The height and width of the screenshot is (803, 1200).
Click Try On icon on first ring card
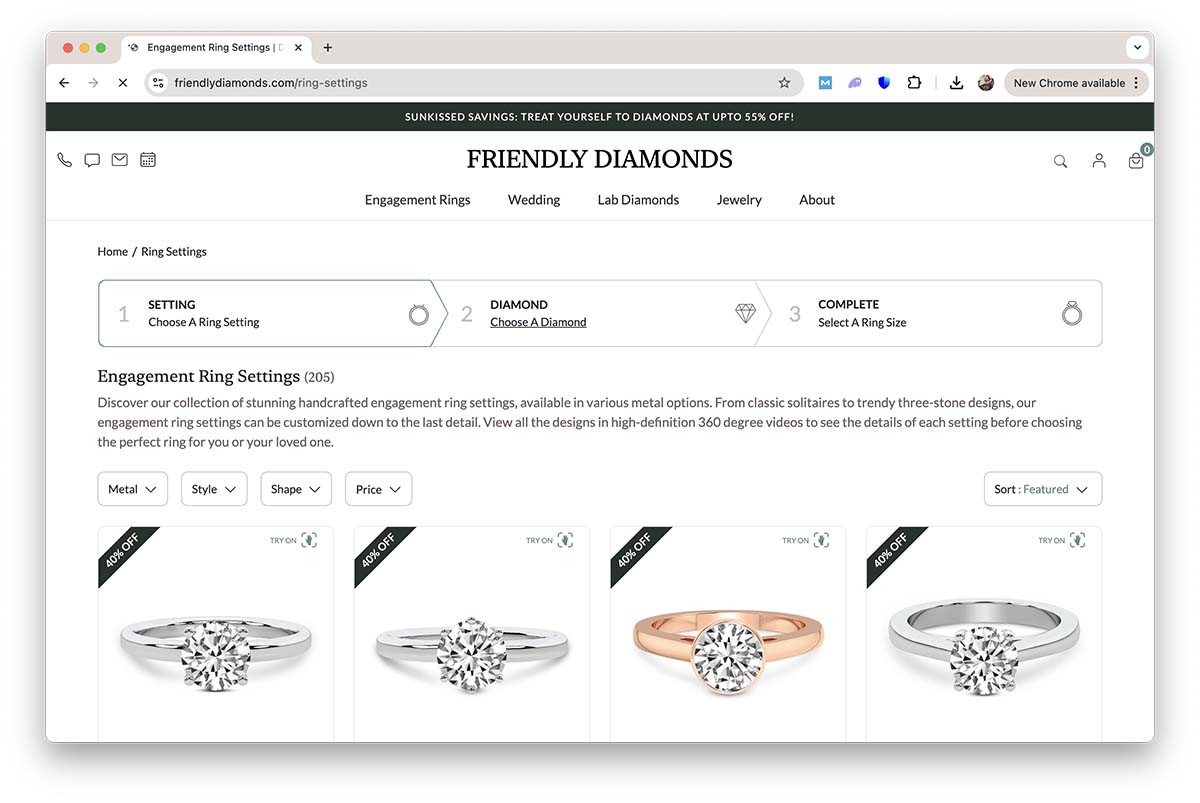(309, 540)
